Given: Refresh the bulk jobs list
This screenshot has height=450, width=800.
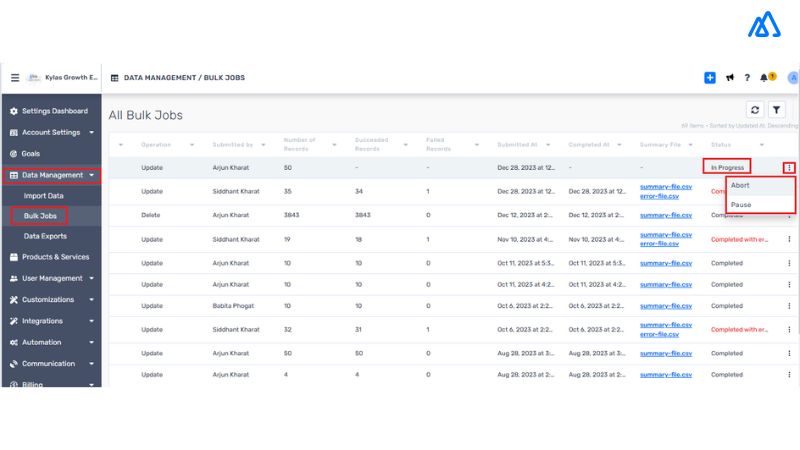Looking at the screenshot, I should 755,110.
